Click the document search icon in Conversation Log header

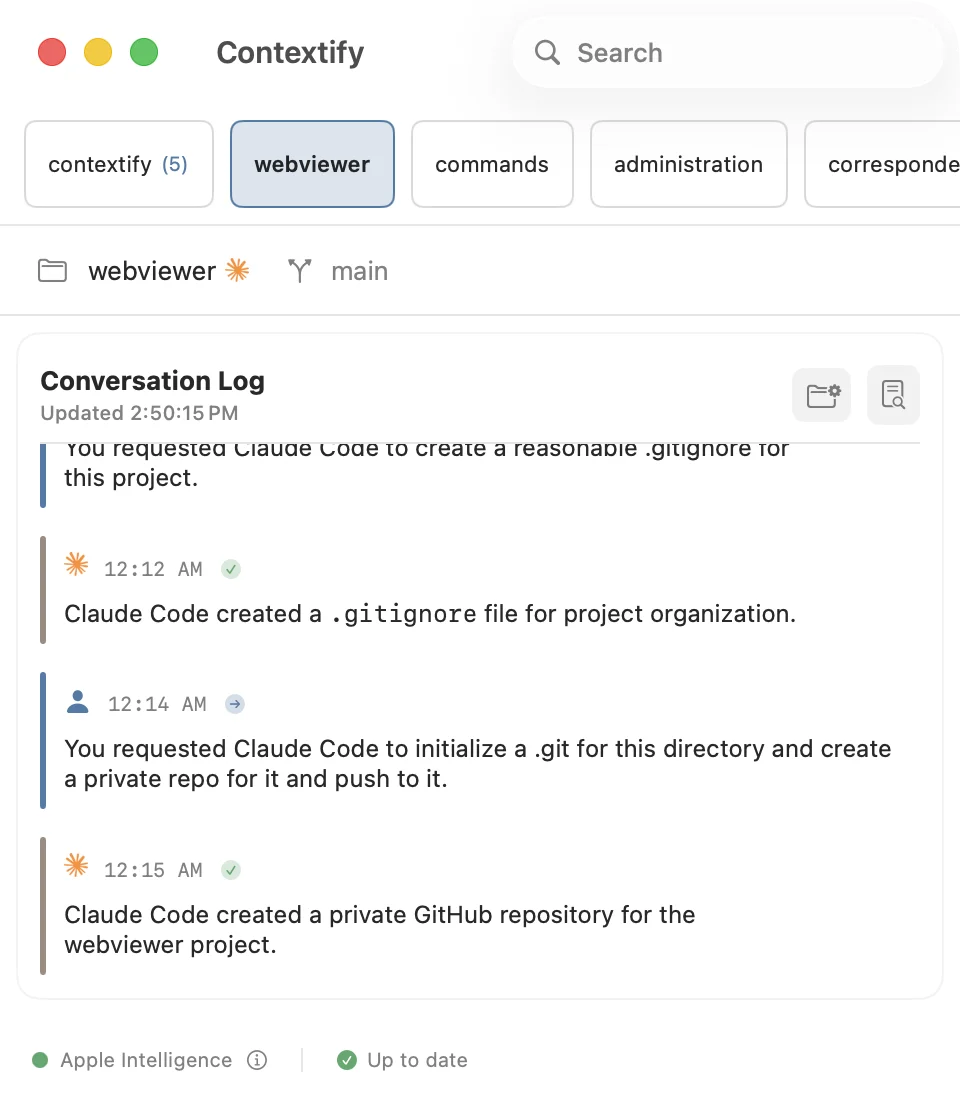893,394
